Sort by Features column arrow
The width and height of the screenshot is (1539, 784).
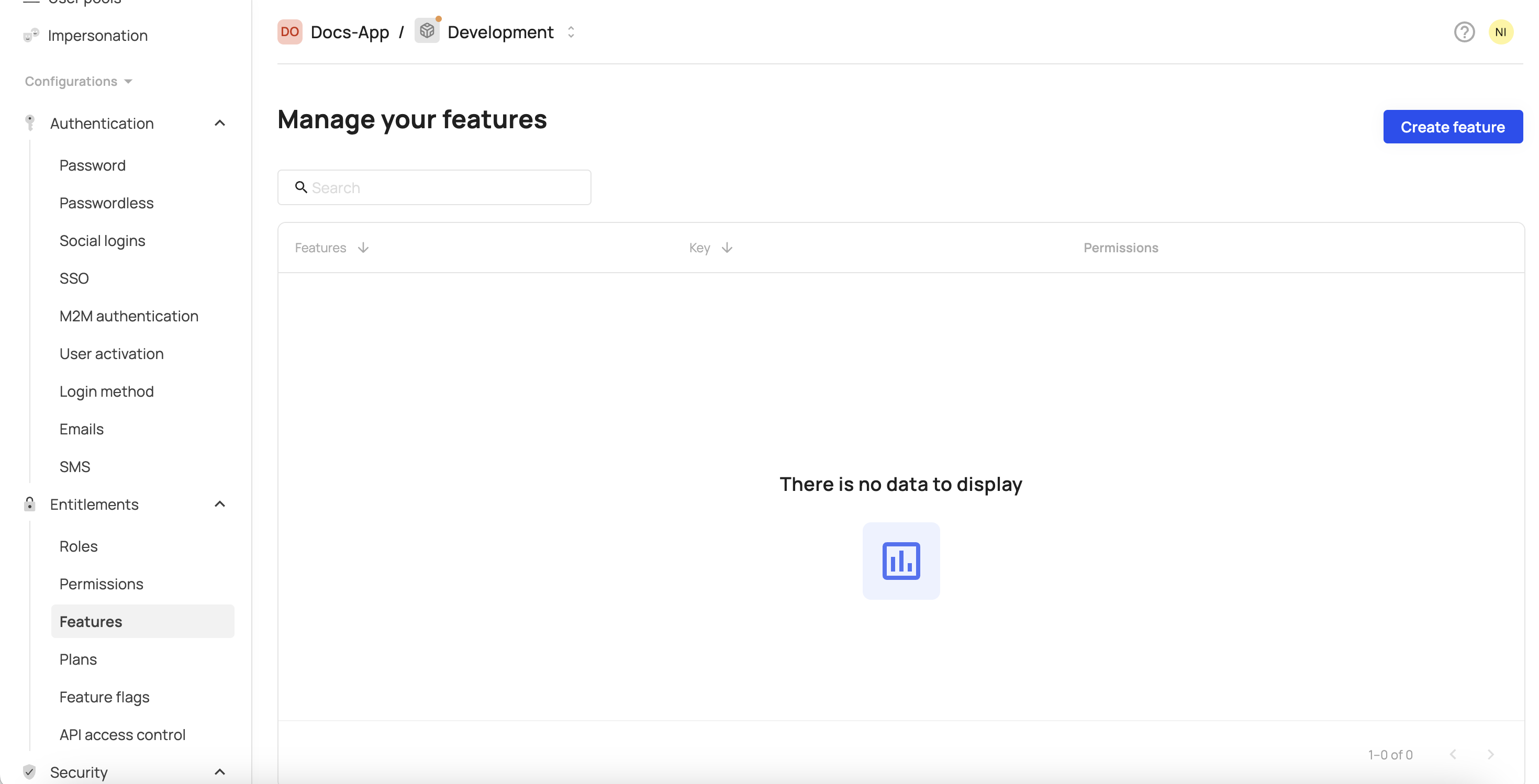(x=363, y=248)
